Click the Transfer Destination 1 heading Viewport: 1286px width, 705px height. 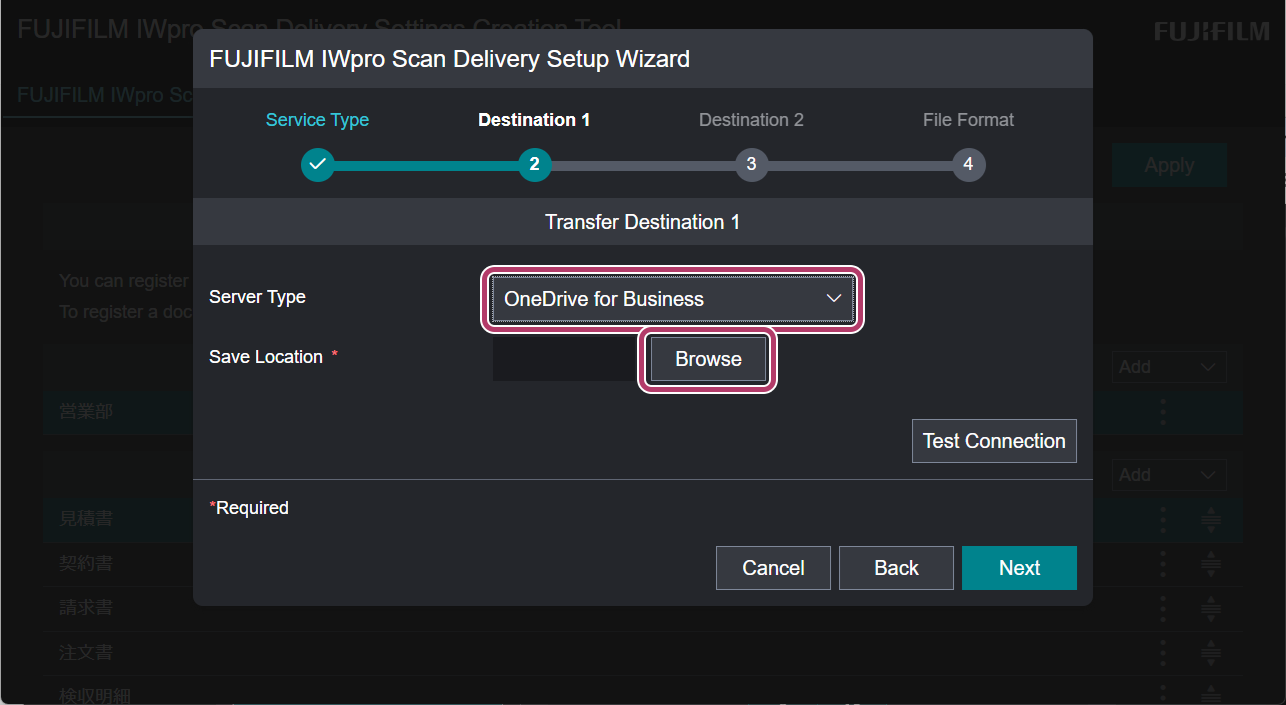coord(642,222)
